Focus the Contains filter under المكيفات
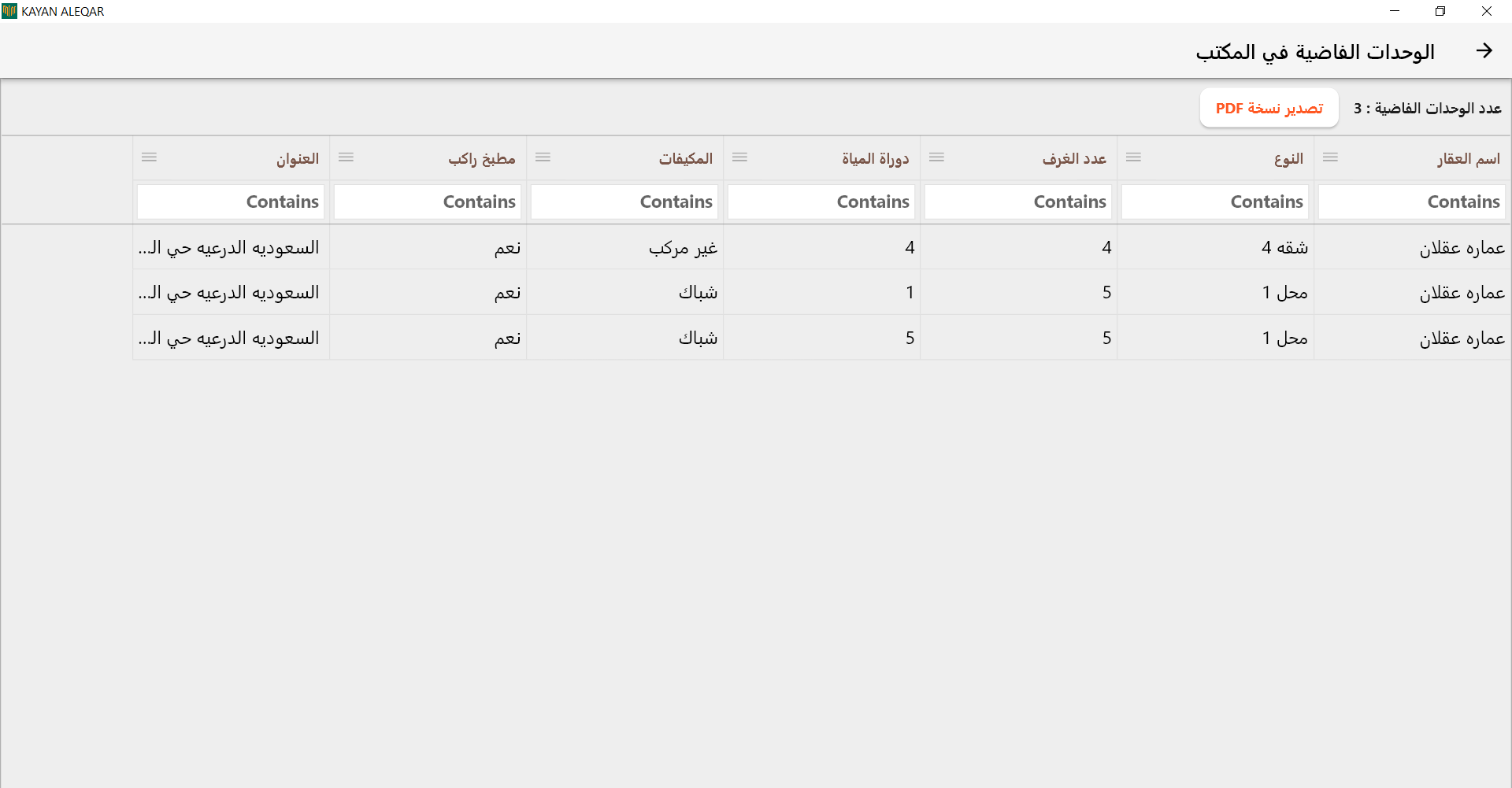Image resolution: width=1512 pixels, height=788 pixels. click(624, 202)
